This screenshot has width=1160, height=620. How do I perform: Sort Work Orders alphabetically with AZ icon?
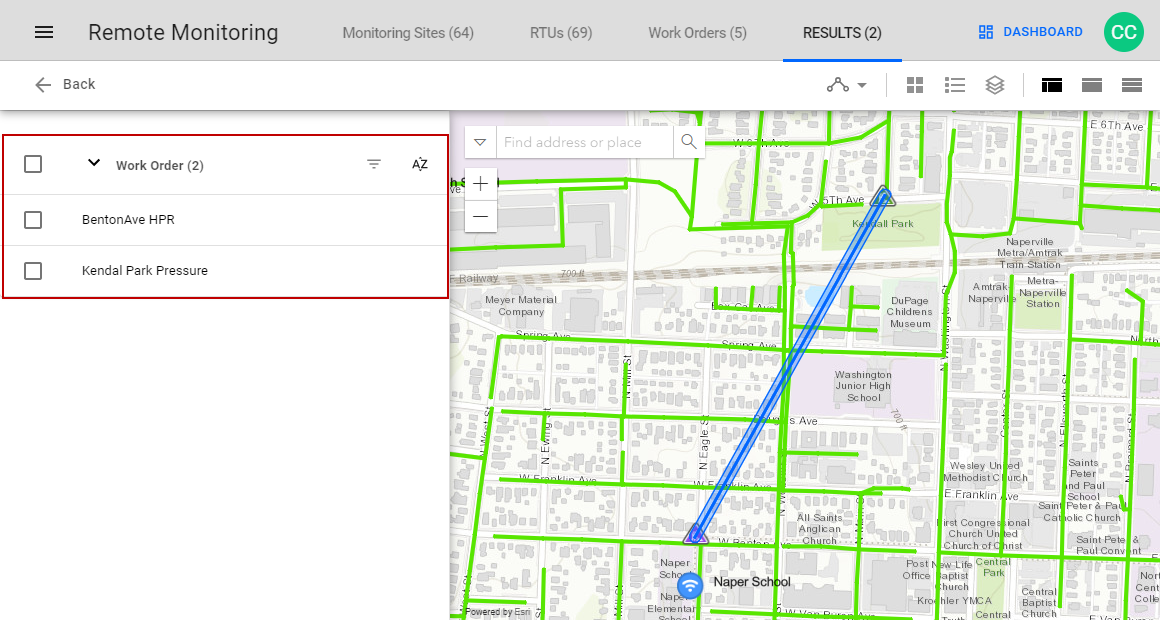click(x=420, y=163)
